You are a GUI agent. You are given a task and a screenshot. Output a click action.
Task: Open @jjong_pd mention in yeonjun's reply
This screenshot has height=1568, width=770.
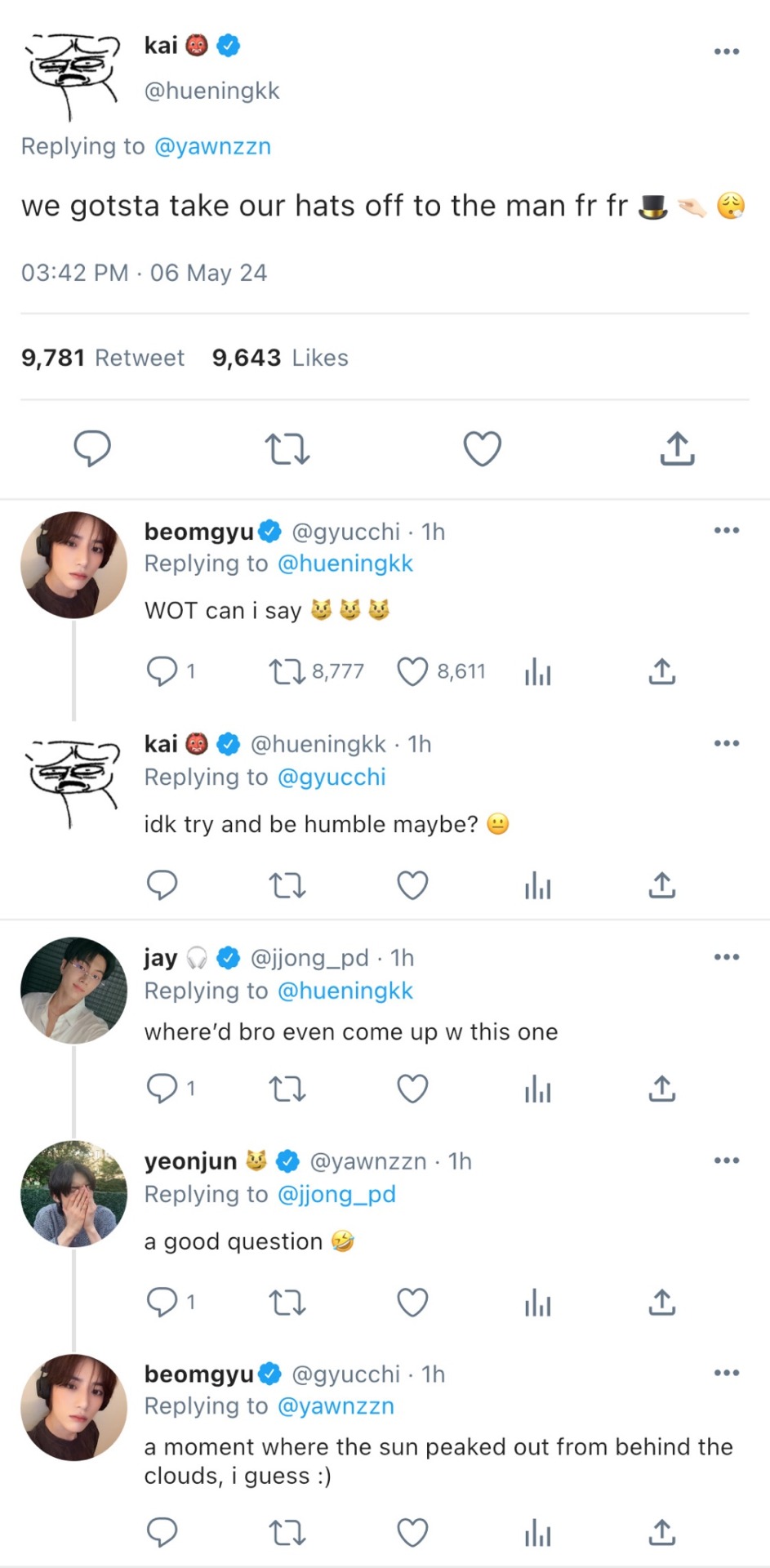click(336, 1194)
